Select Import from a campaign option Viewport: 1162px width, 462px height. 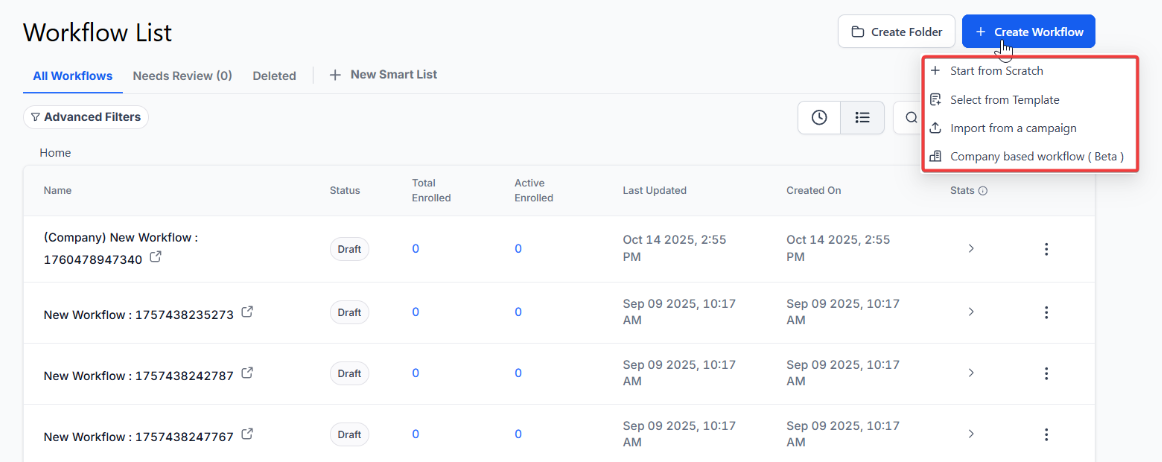(1012, 128)
